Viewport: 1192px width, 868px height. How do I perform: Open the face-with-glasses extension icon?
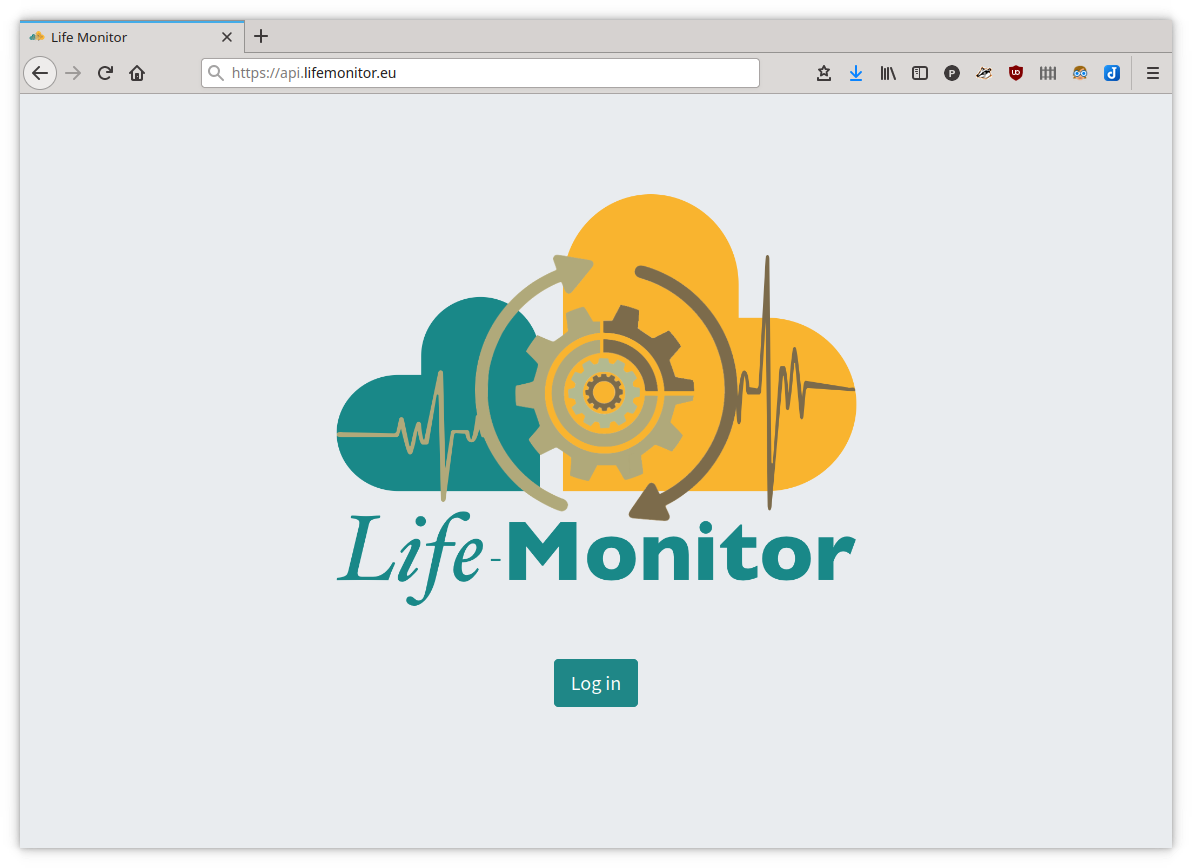1079,73
